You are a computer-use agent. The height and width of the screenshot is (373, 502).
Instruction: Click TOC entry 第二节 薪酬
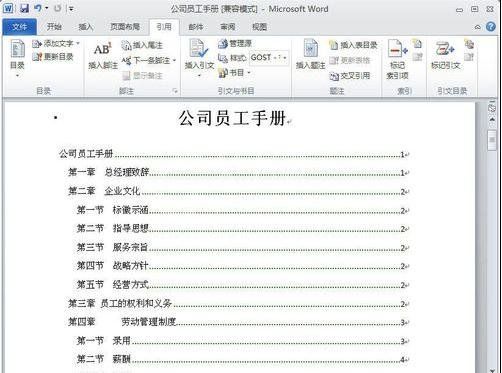[243, 359]
